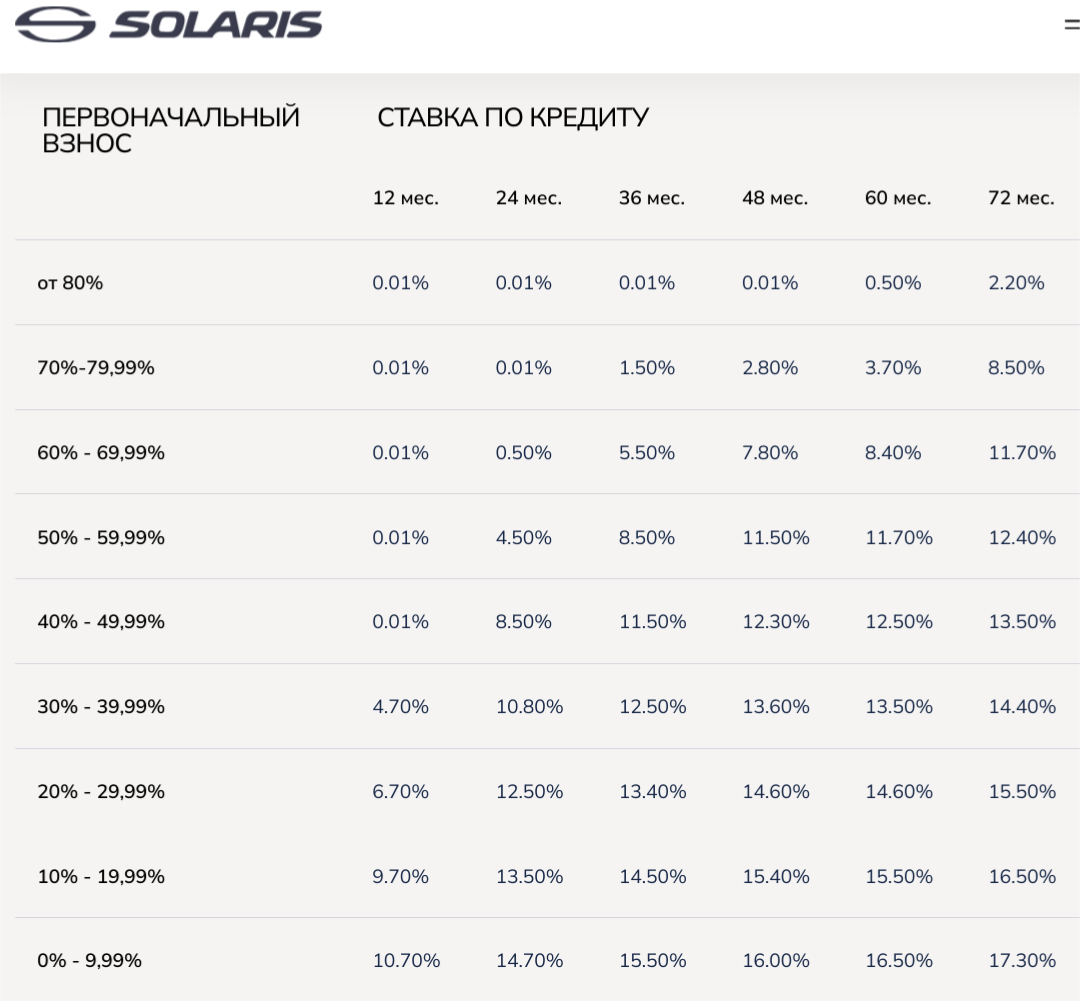The image size is (1080, 1001).
Task: Click the 24 мес. term header
Action: 528,198
